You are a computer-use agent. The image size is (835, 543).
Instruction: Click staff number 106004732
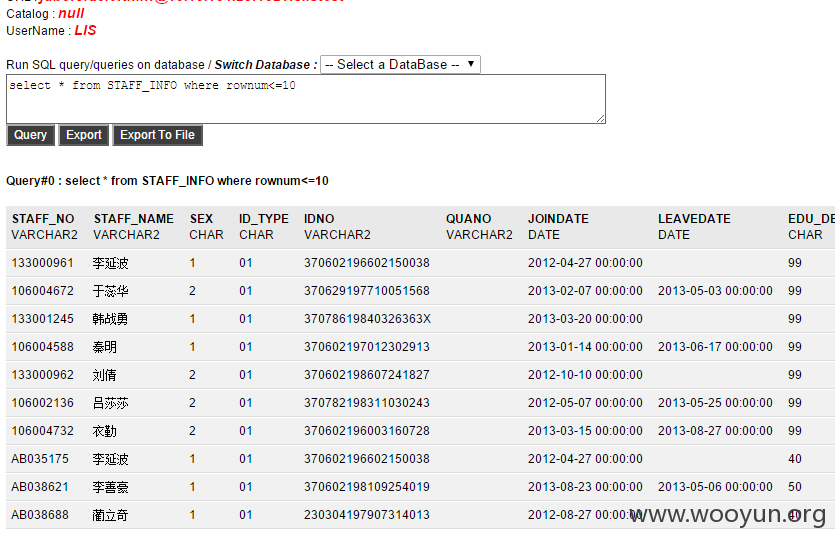43,431
